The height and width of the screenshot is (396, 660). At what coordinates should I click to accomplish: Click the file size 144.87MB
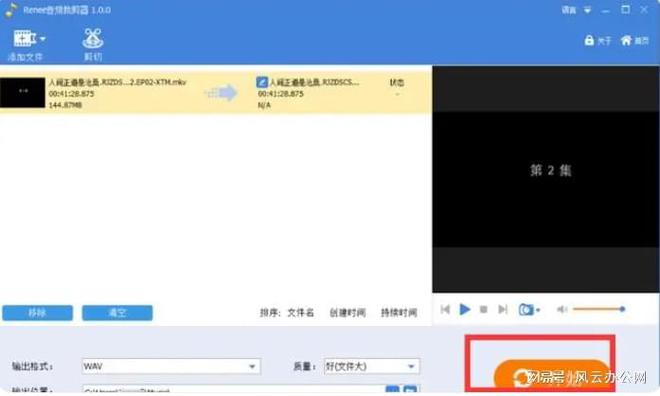(x=65, y=105)
